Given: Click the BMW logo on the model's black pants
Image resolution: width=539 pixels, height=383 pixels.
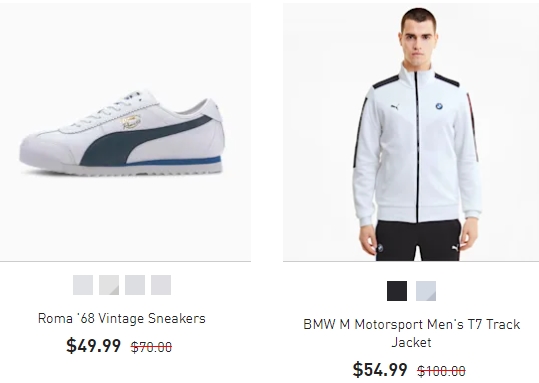Looking at the screenshot, I should tap(380, 248).
